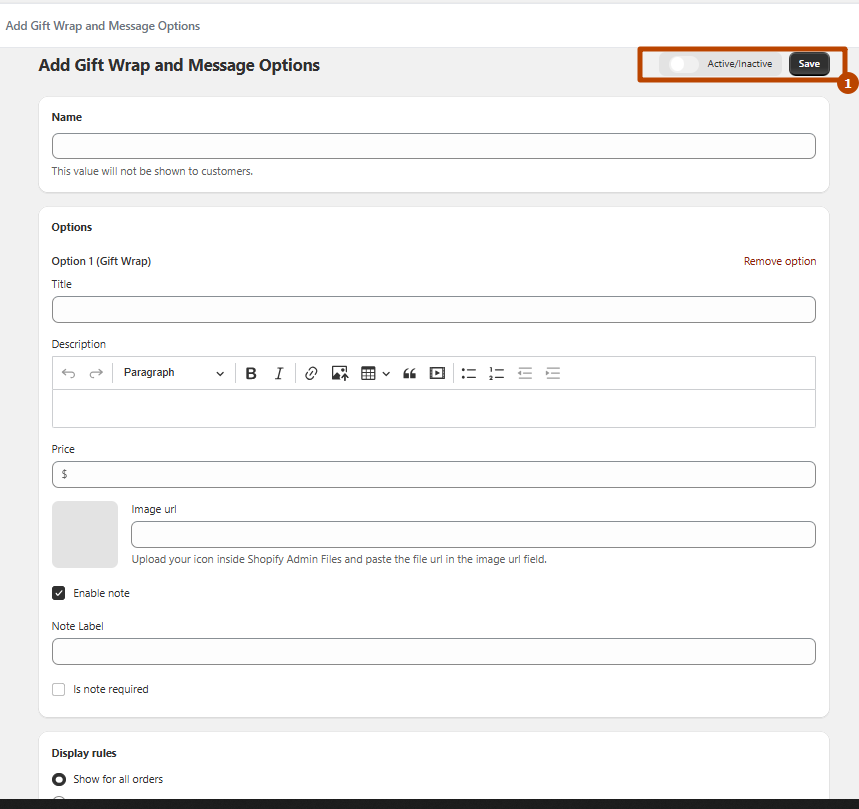Insert a link in the description
859x809 pixels.
click(x=311, y=373)
